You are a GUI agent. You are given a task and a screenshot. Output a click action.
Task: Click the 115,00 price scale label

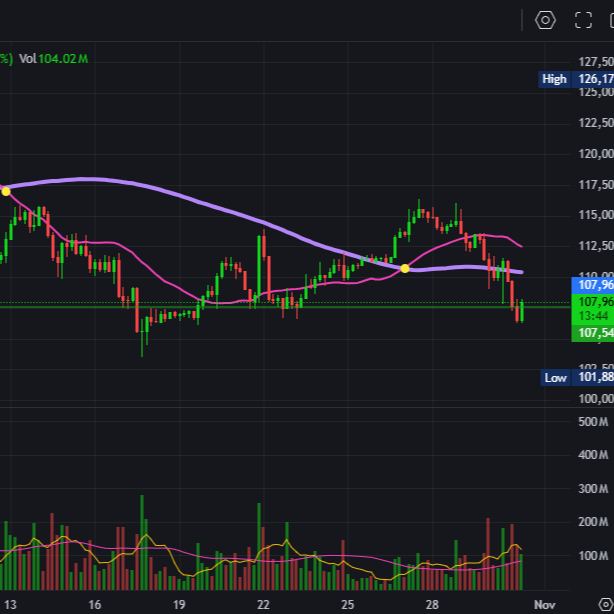tap(596, 215)
